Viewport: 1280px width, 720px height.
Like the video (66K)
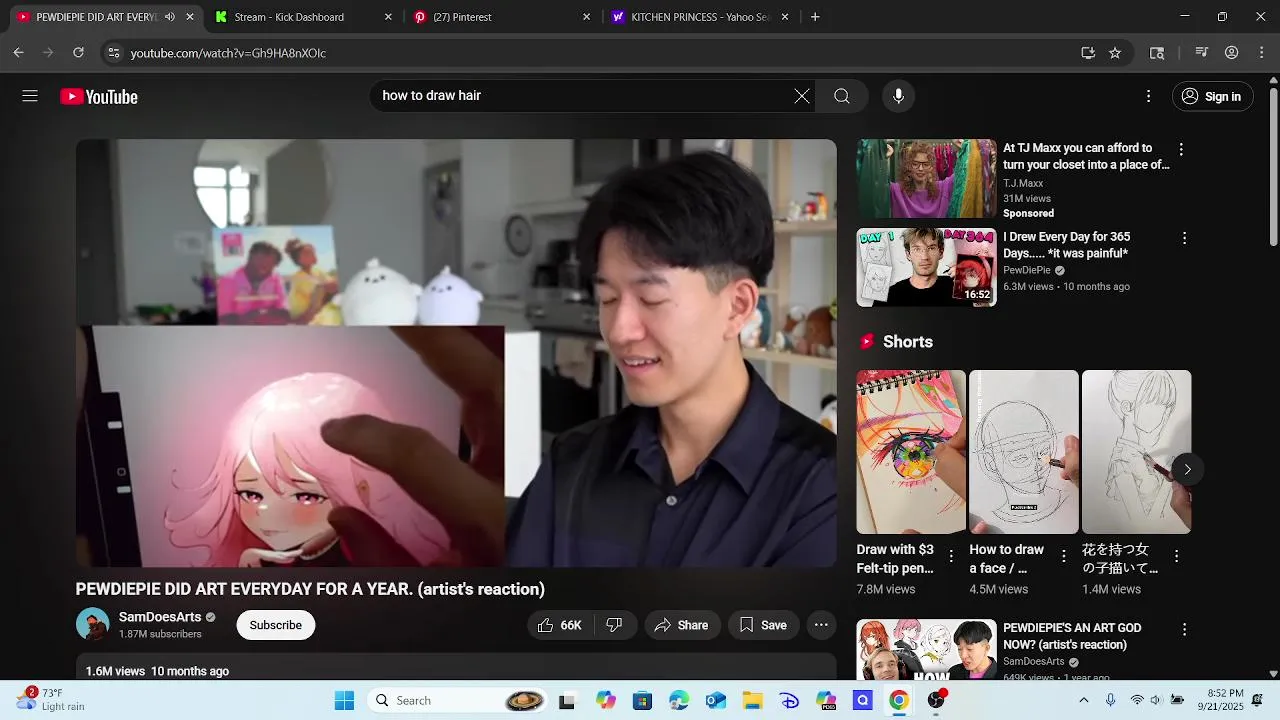(560, 625)
